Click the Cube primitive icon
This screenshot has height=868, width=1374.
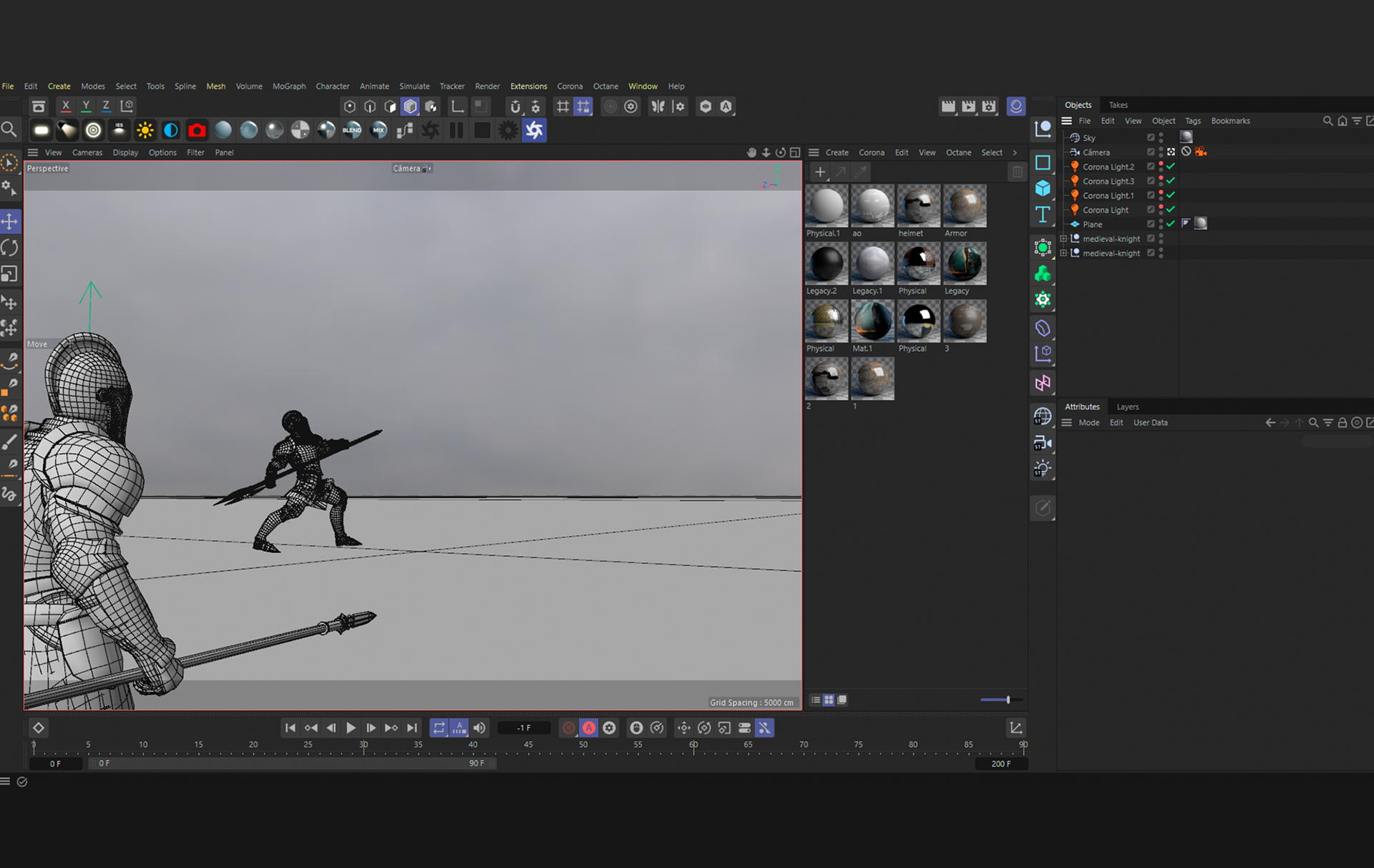tap(1043, 188)
